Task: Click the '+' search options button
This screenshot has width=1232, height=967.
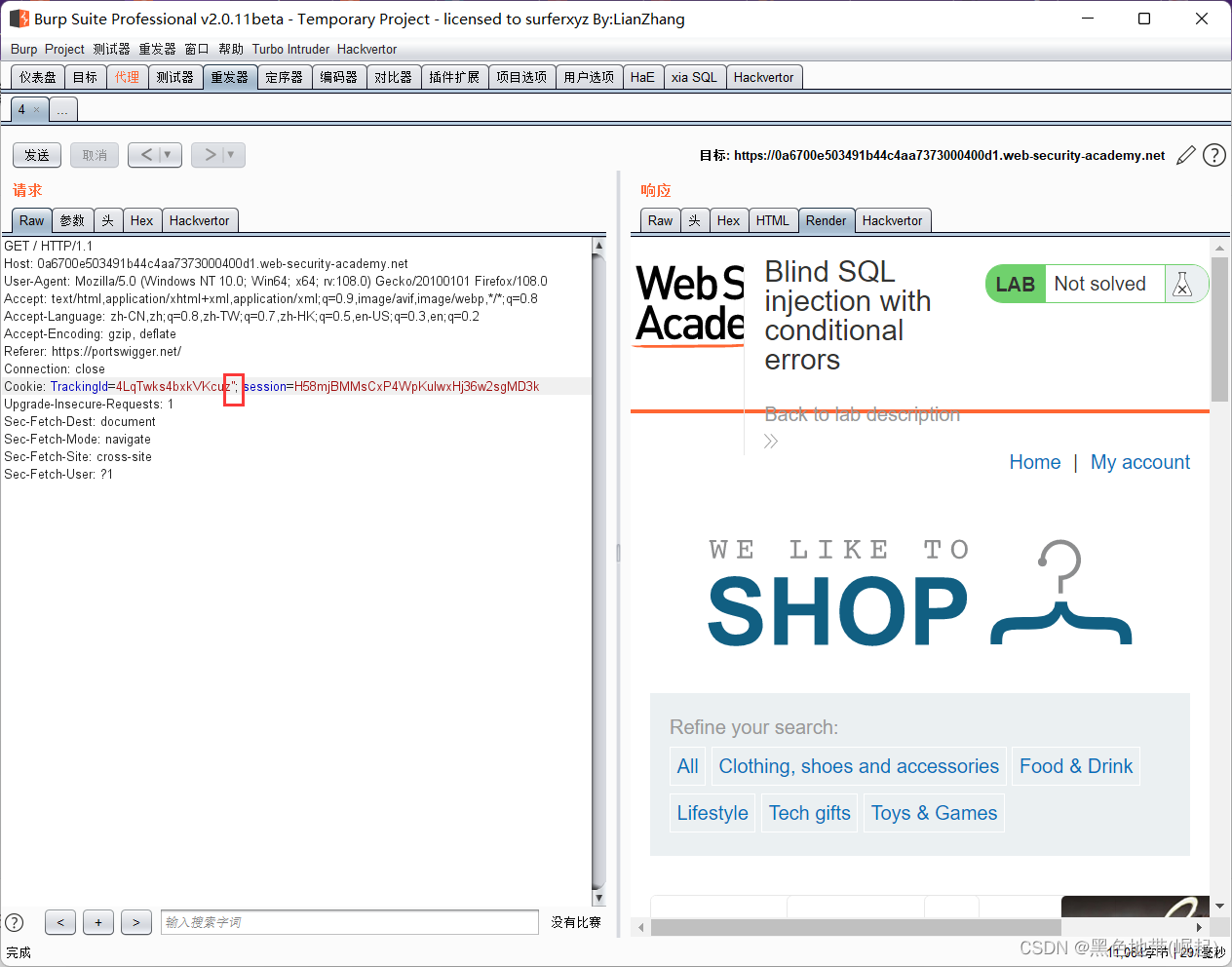Action: click(x=98, y=922)
